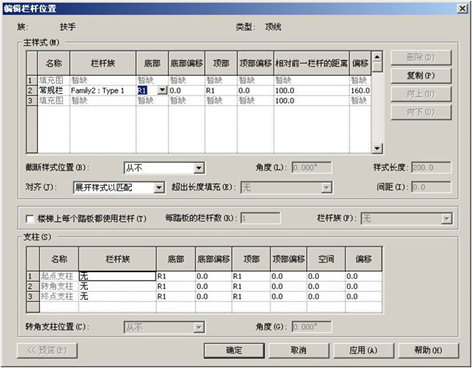Open the R1 dropdown in row 2 底部 cell
This screenshot has width=472, height=368.
click(162, 90)
